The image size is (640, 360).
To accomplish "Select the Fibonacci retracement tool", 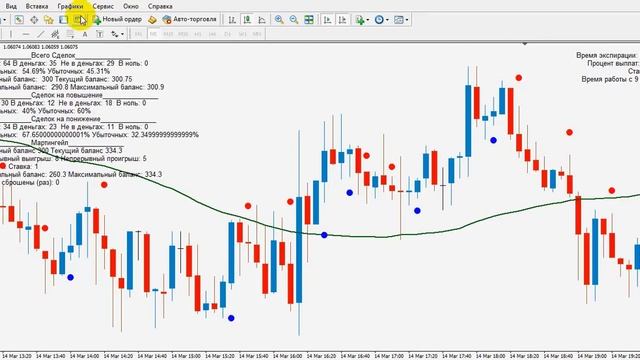I will coord(70,34).
